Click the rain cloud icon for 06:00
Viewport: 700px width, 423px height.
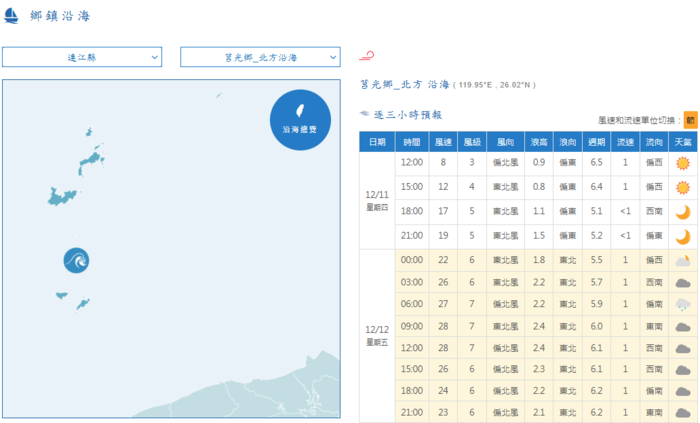click(683, 304)
